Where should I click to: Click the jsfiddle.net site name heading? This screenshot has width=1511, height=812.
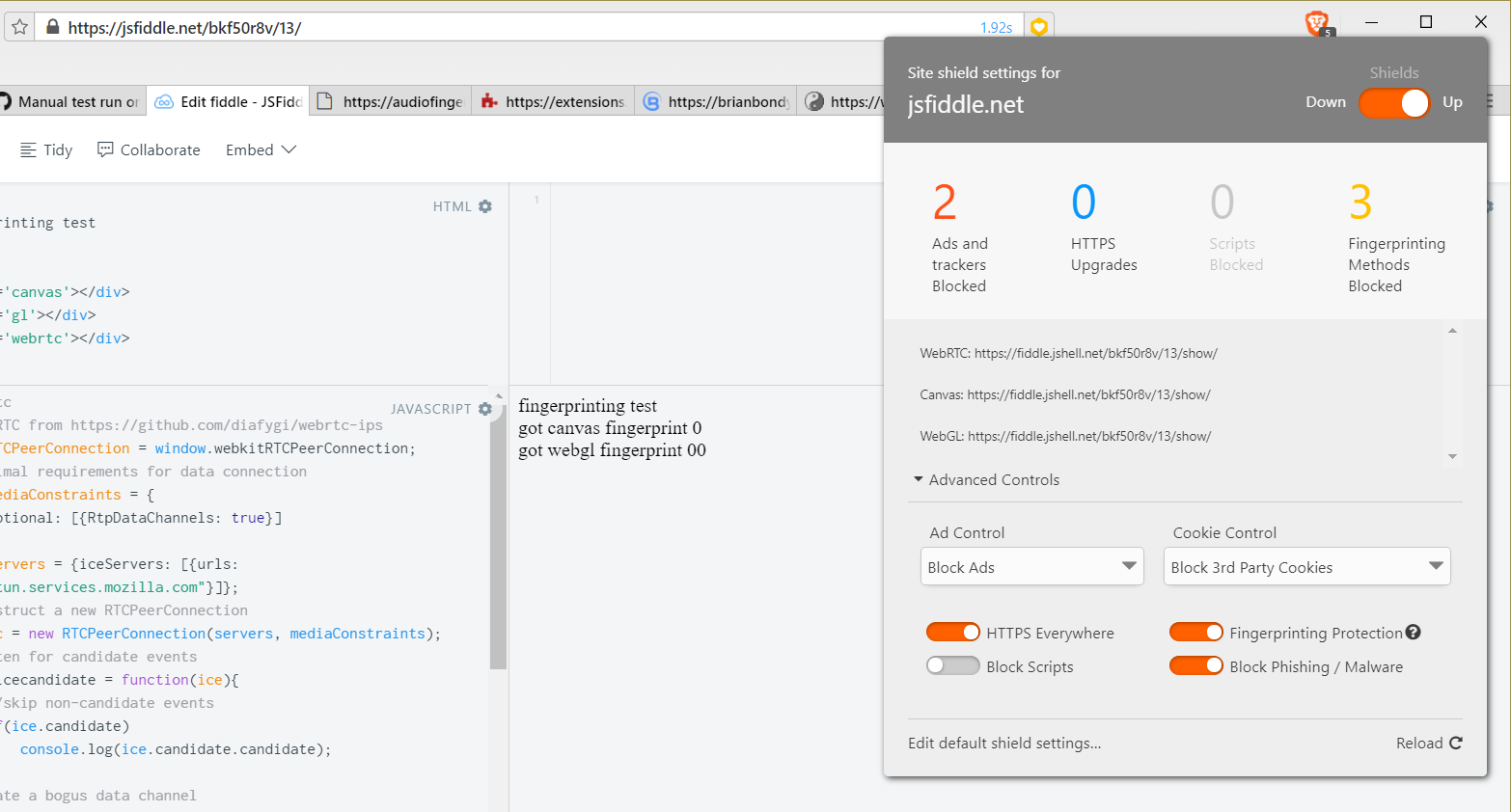tap(966, 104)
